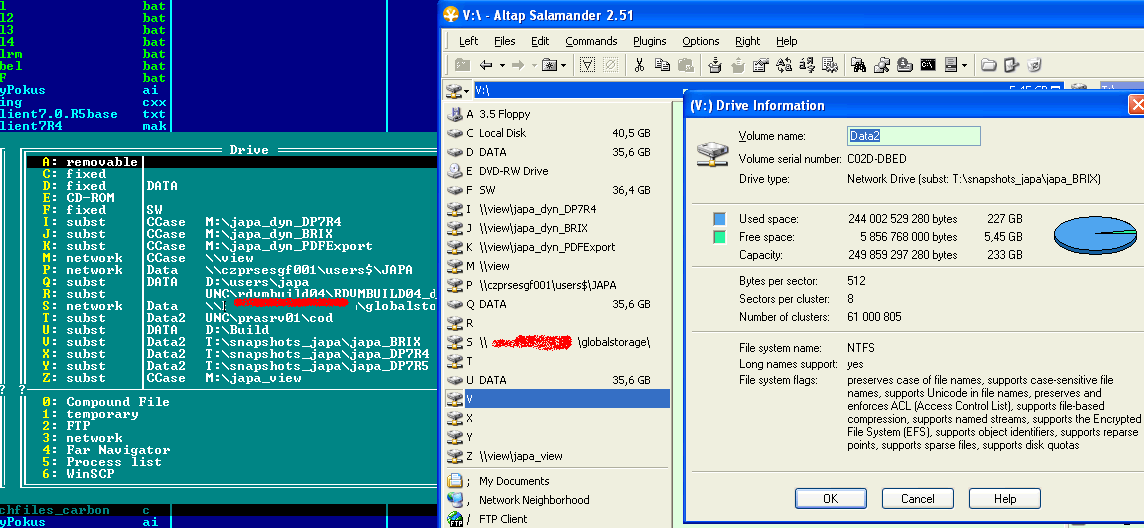Select 'E: CD-ROM' in Far Drive menu

click(x=232, y=198)
